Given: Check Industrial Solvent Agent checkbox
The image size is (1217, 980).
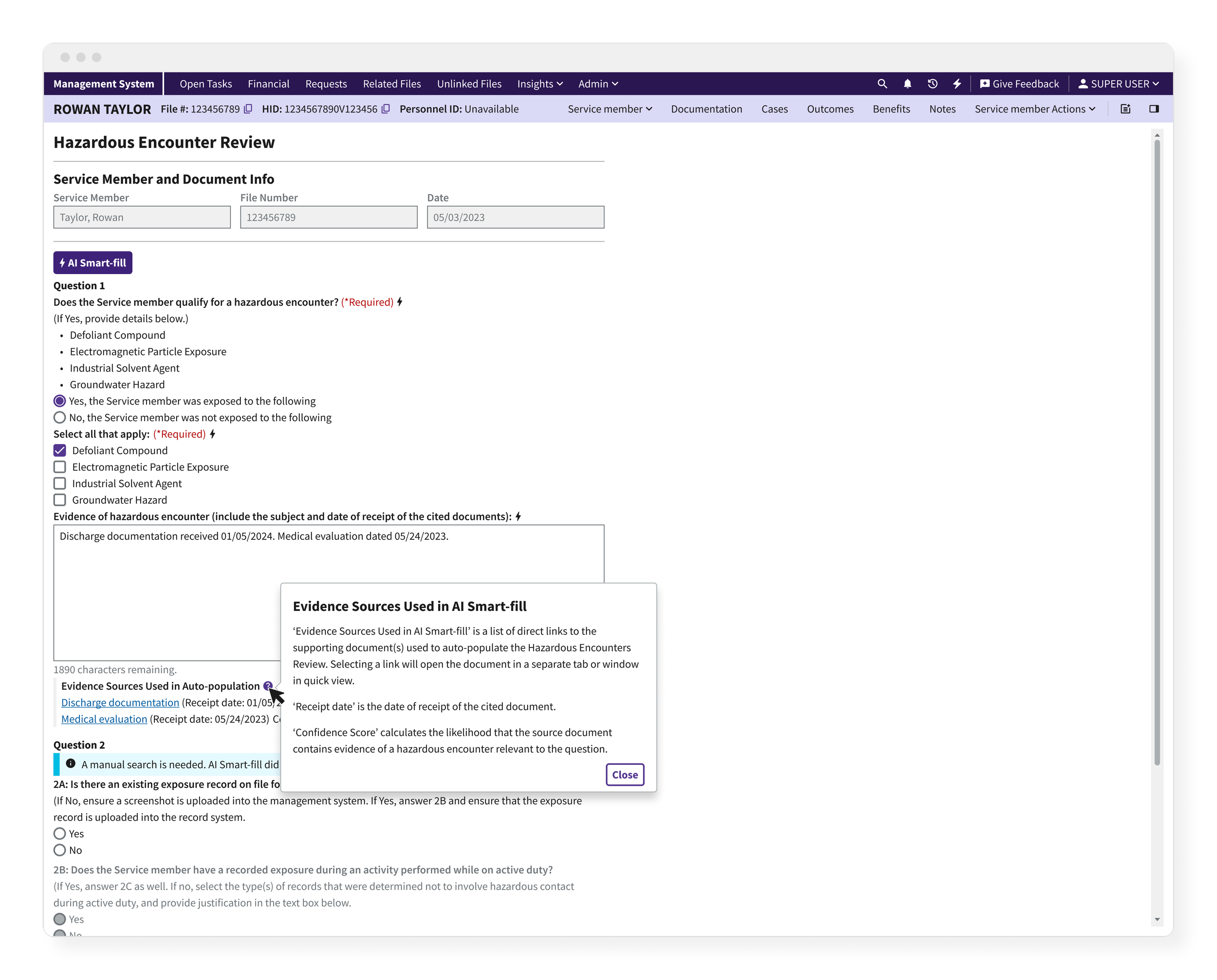Looking at the screenshot, I should [x=59, y=483].
